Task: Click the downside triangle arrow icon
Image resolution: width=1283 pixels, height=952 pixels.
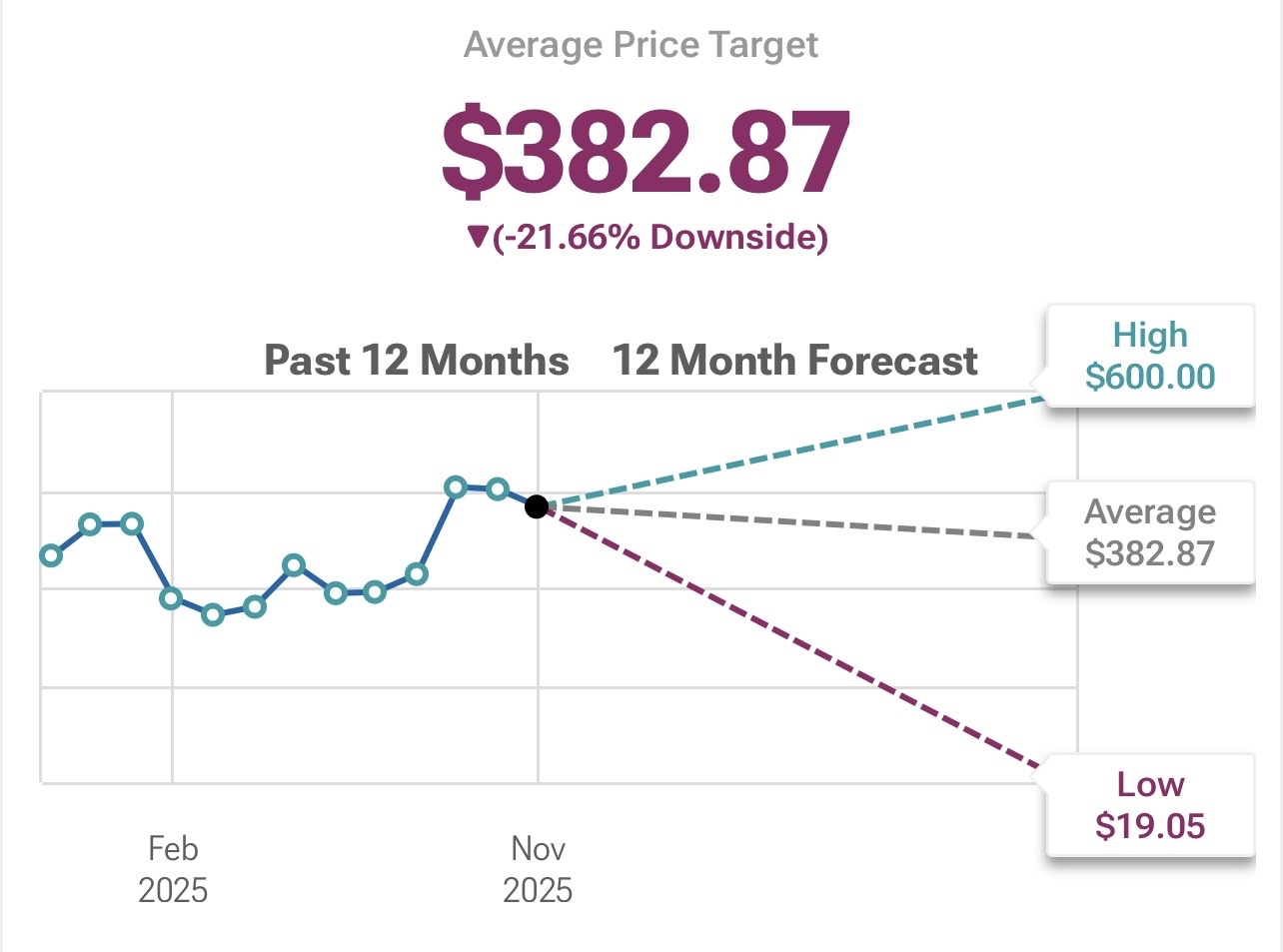Action: coord(477,238)
